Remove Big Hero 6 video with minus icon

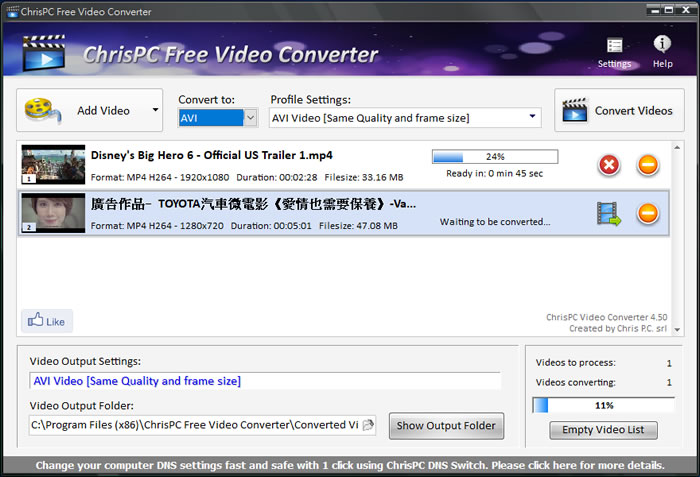coord(648,165)
